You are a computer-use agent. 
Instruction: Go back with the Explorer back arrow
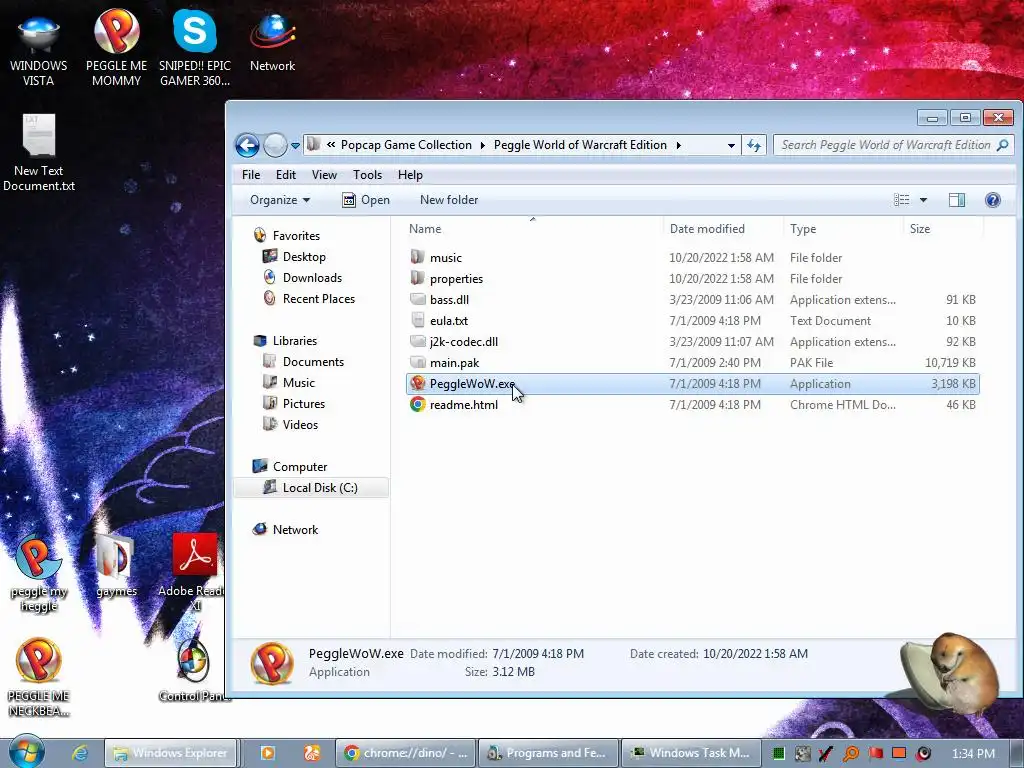248,145
